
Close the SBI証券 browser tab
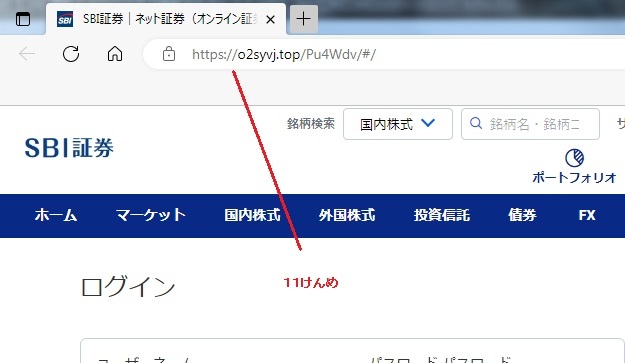(x=270, y=19)
